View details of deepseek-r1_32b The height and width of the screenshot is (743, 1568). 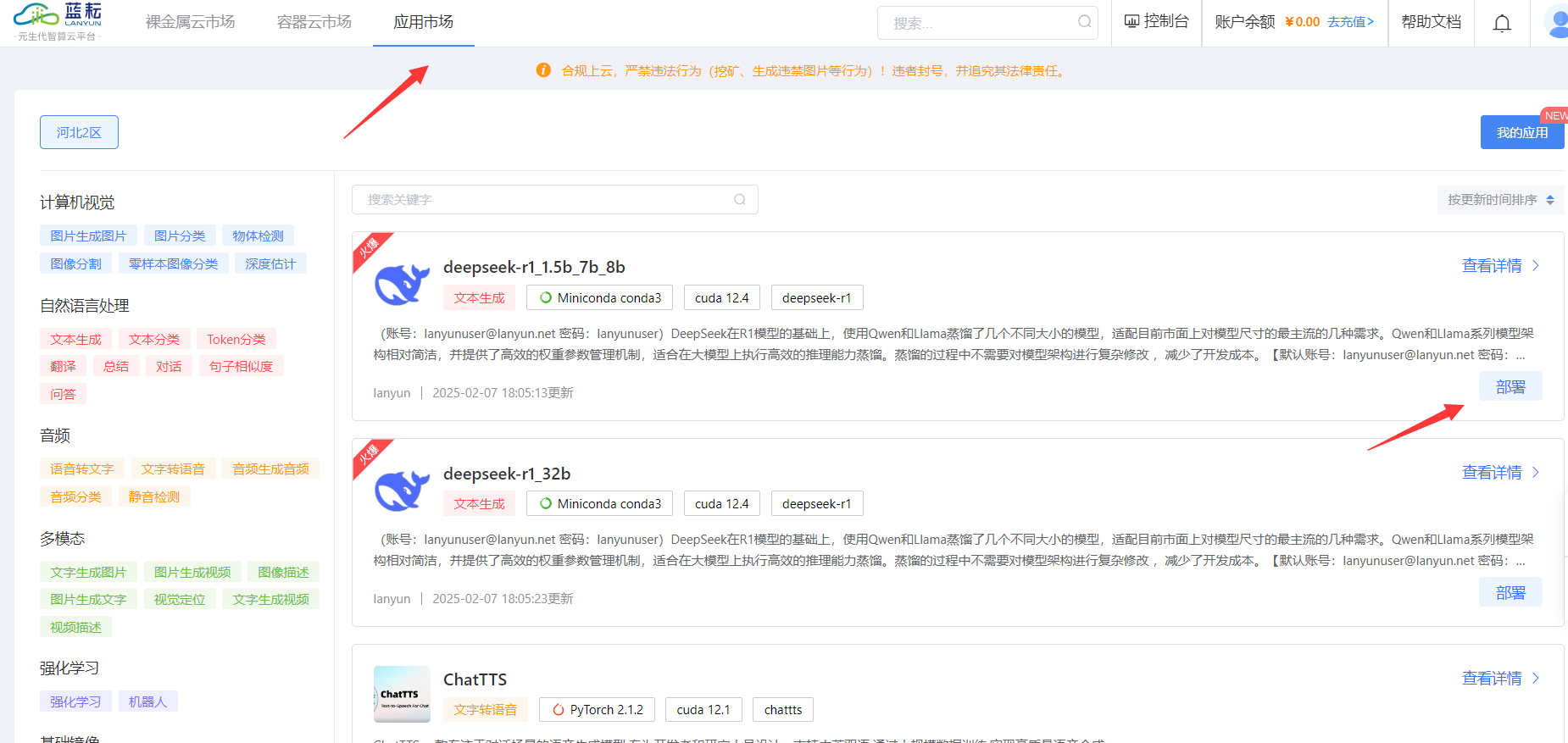click(1500, 473)
